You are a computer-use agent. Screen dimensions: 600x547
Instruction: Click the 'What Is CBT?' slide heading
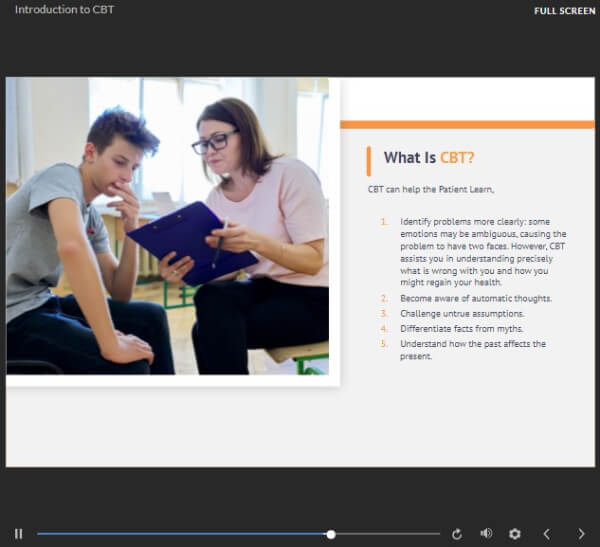tap(428, 158)
